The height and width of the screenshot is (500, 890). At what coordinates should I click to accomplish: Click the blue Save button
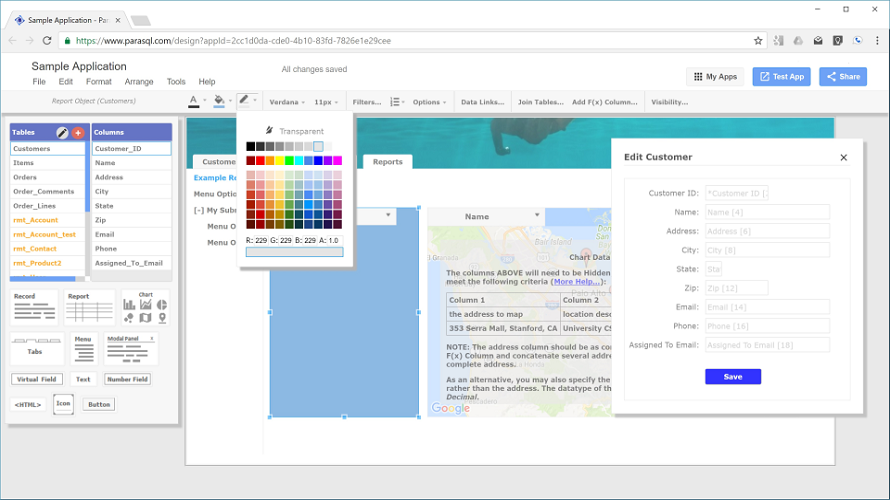coord(732,377)
